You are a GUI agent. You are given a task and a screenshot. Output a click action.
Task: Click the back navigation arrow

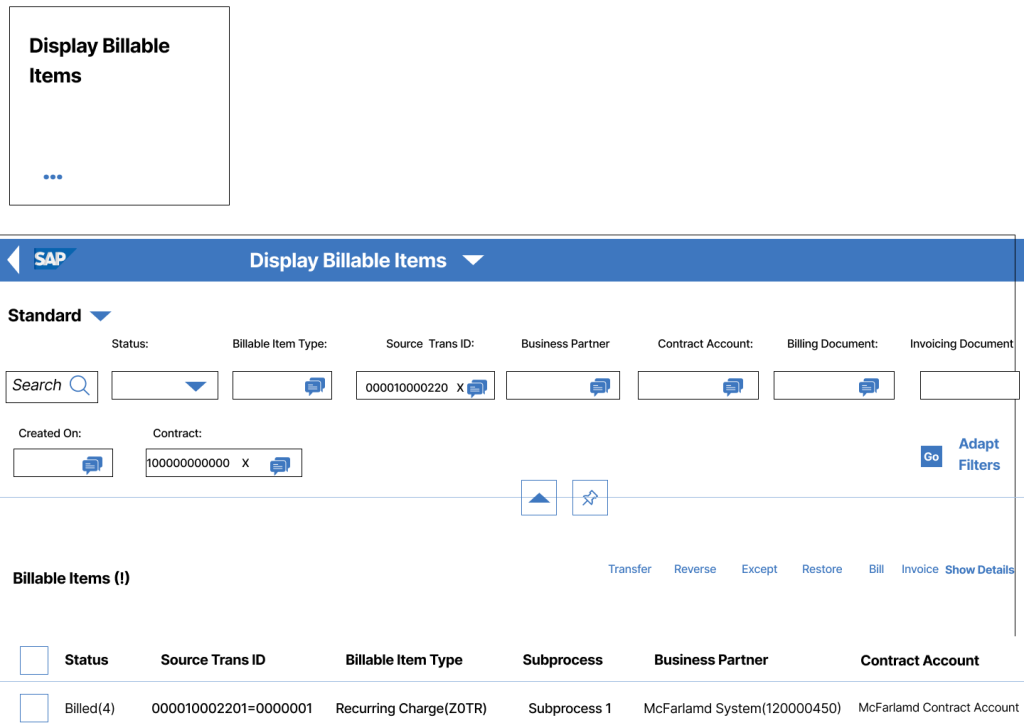[12, 259]
